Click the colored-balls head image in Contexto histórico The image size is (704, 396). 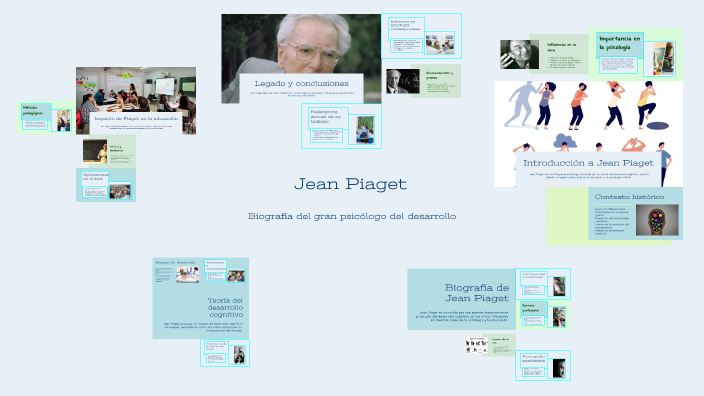(x=657, y=220)
